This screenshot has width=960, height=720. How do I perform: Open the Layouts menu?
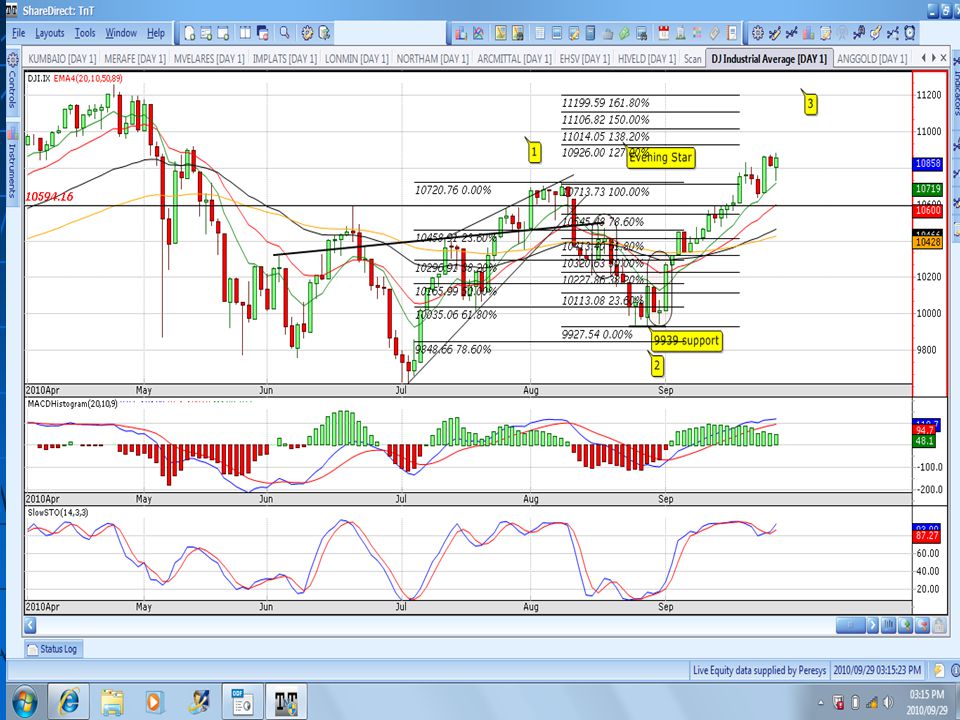click(50, 33)
